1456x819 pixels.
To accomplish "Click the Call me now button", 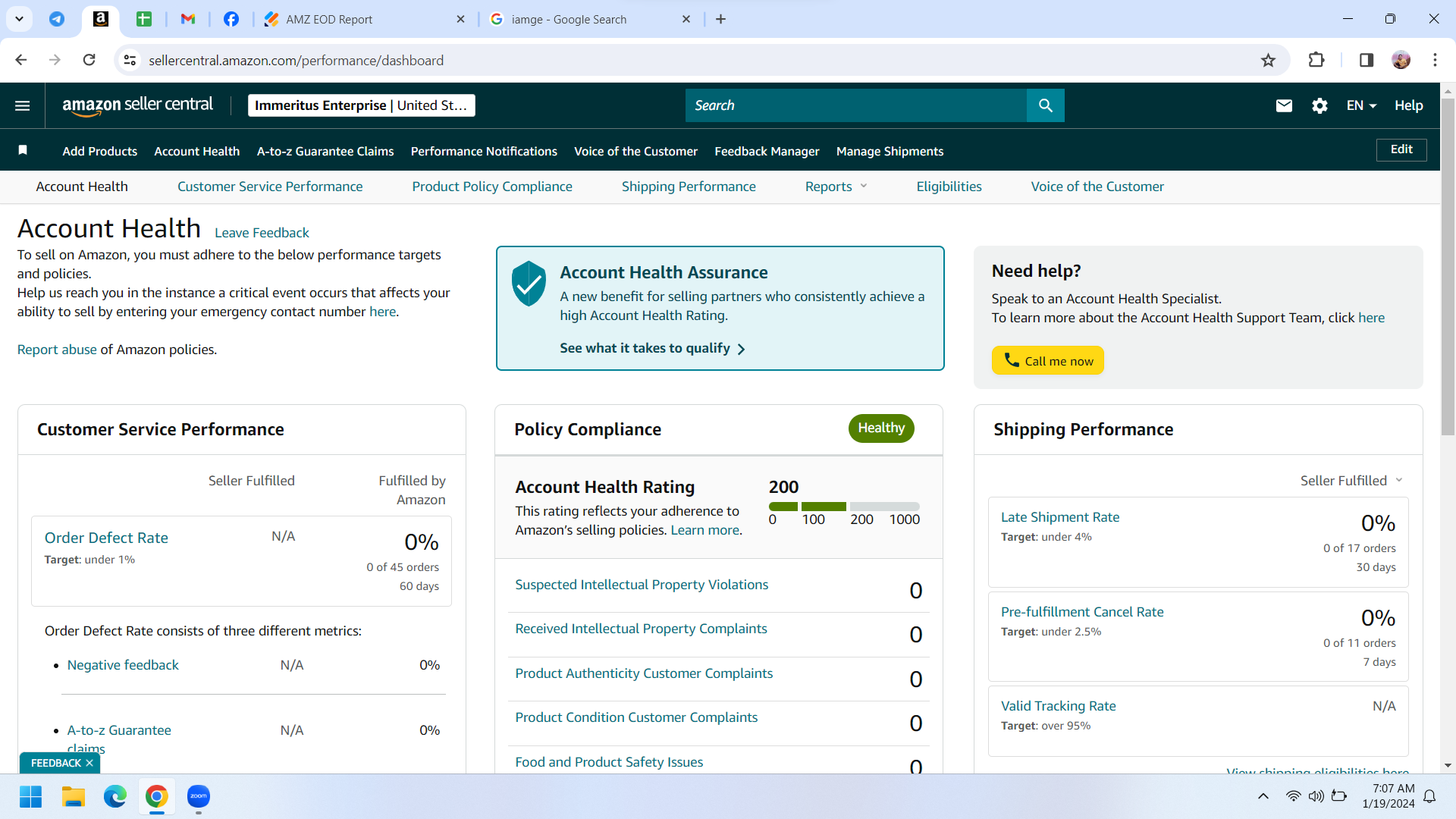I will 1047,361.
